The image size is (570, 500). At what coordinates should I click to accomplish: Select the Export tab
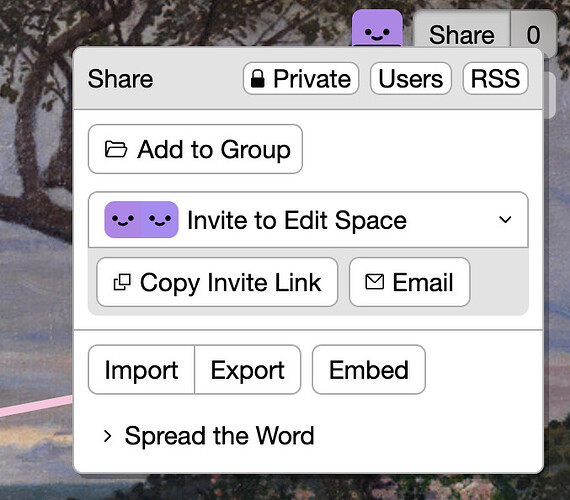[x=248, y=370]
